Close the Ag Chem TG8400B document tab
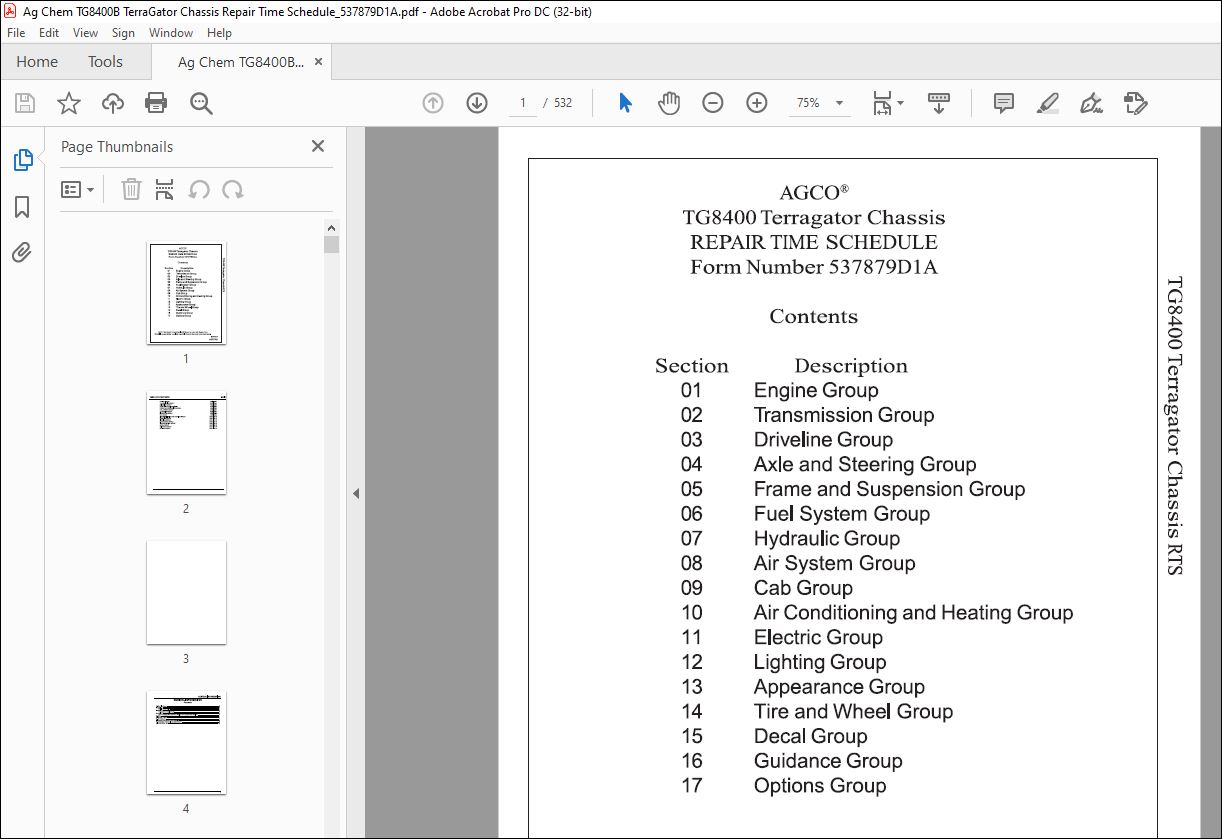Screen dimensions: 1222x839 click(319, 62)
